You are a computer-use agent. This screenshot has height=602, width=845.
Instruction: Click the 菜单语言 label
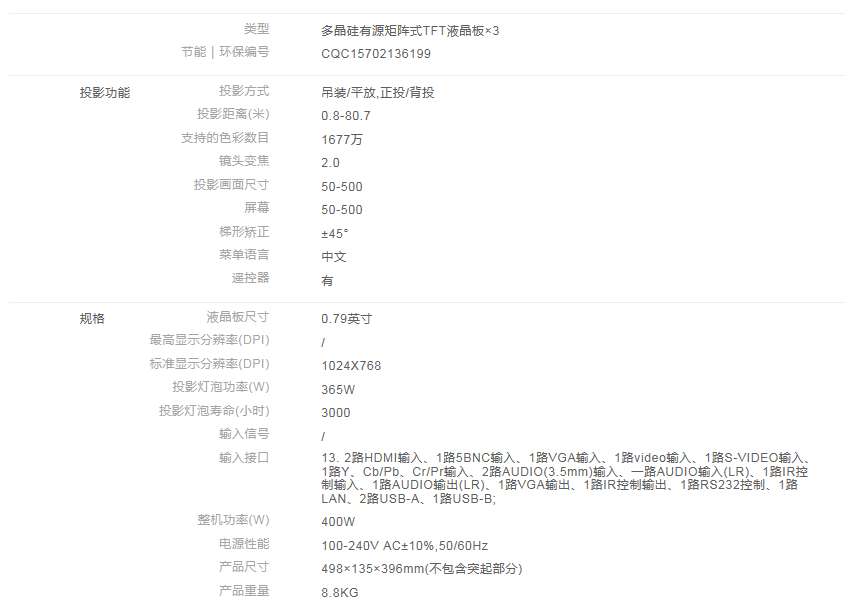(x=244, y=255)
